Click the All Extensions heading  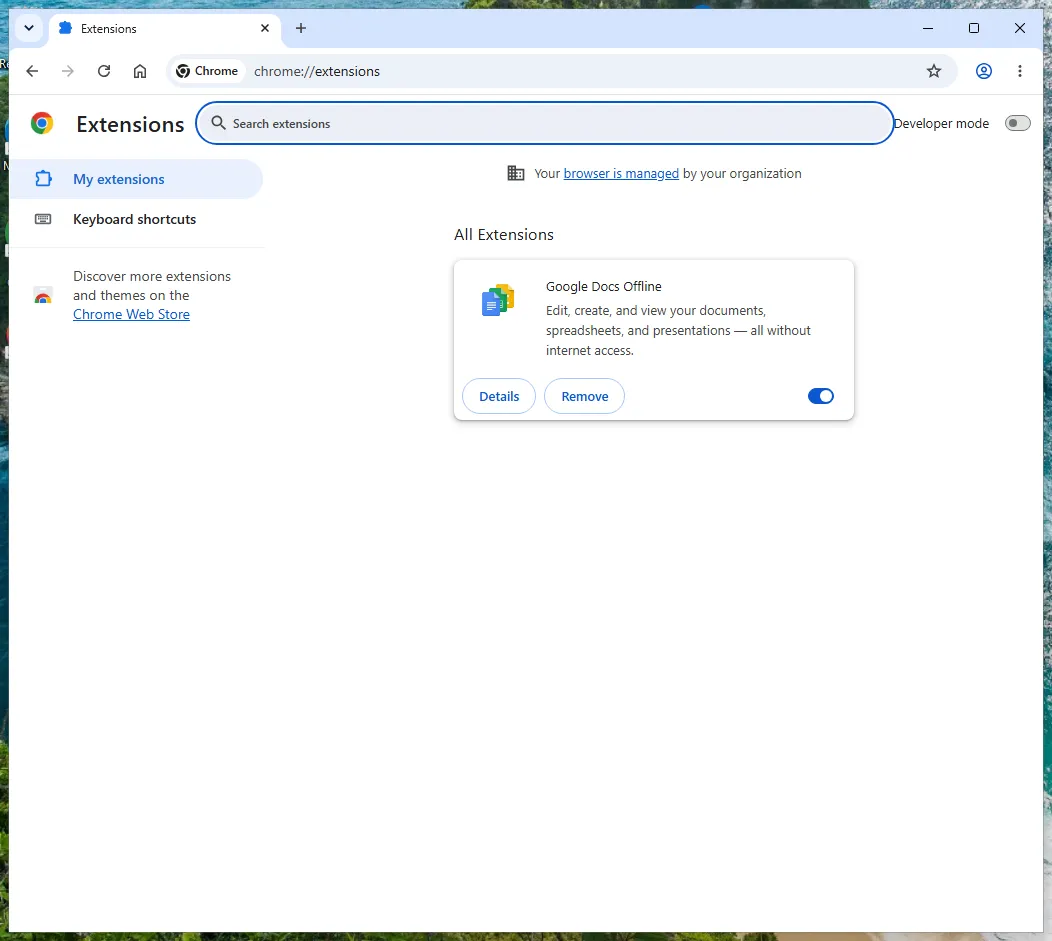coord(504,235)
